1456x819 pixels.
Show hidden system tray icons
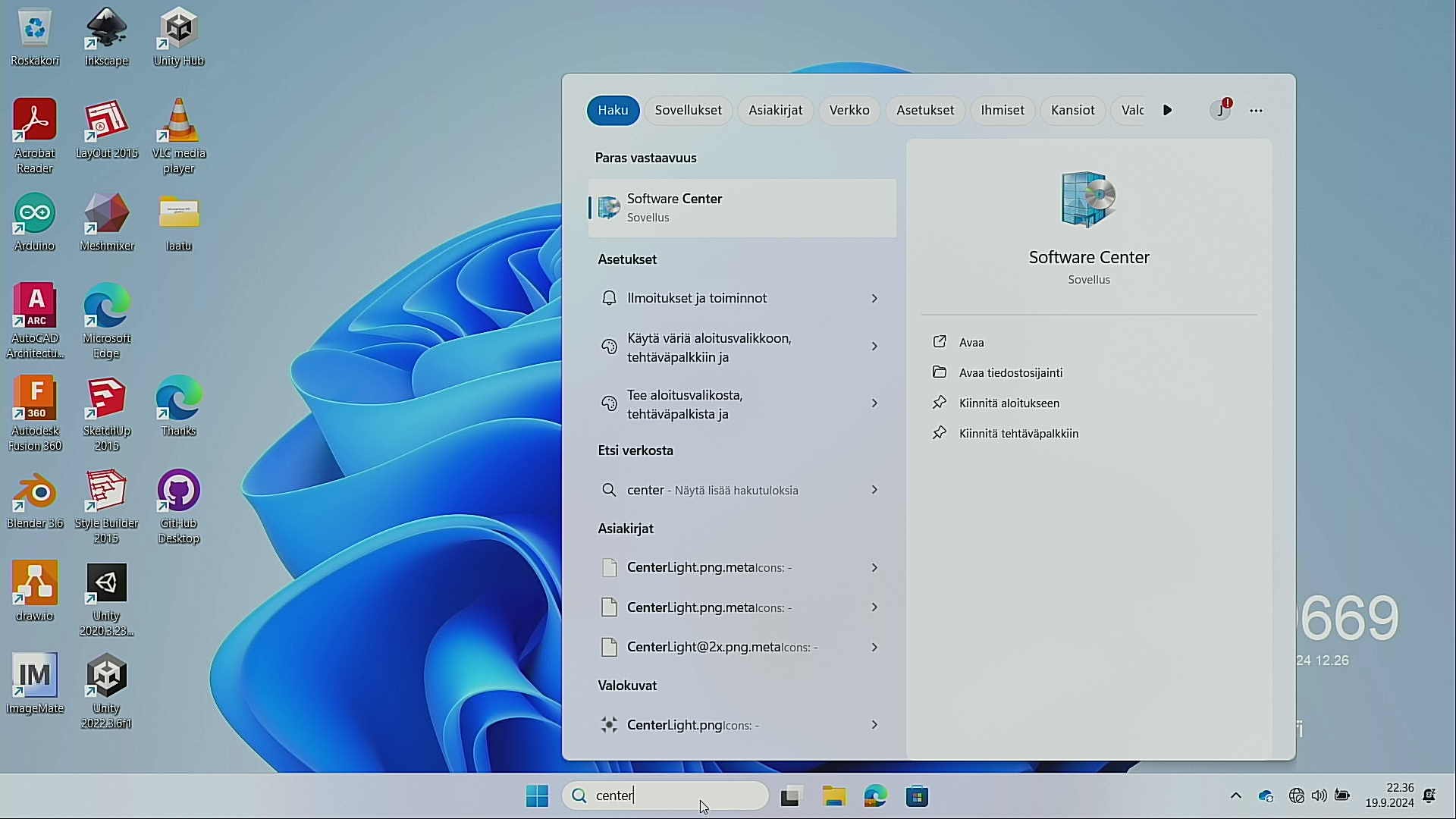[x=1235, y=796]
